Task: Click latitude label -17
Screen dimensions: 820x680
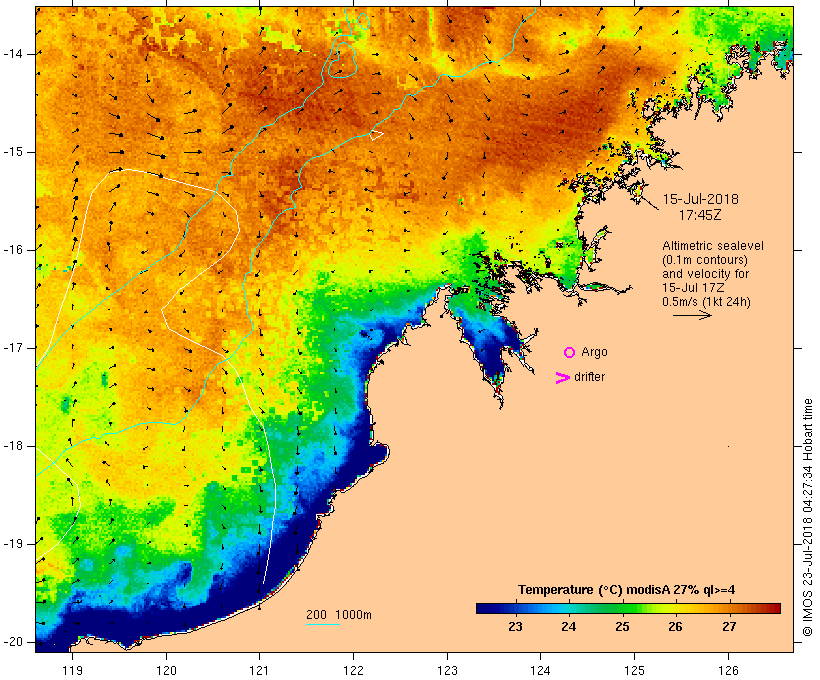Action: click(12, 348)
